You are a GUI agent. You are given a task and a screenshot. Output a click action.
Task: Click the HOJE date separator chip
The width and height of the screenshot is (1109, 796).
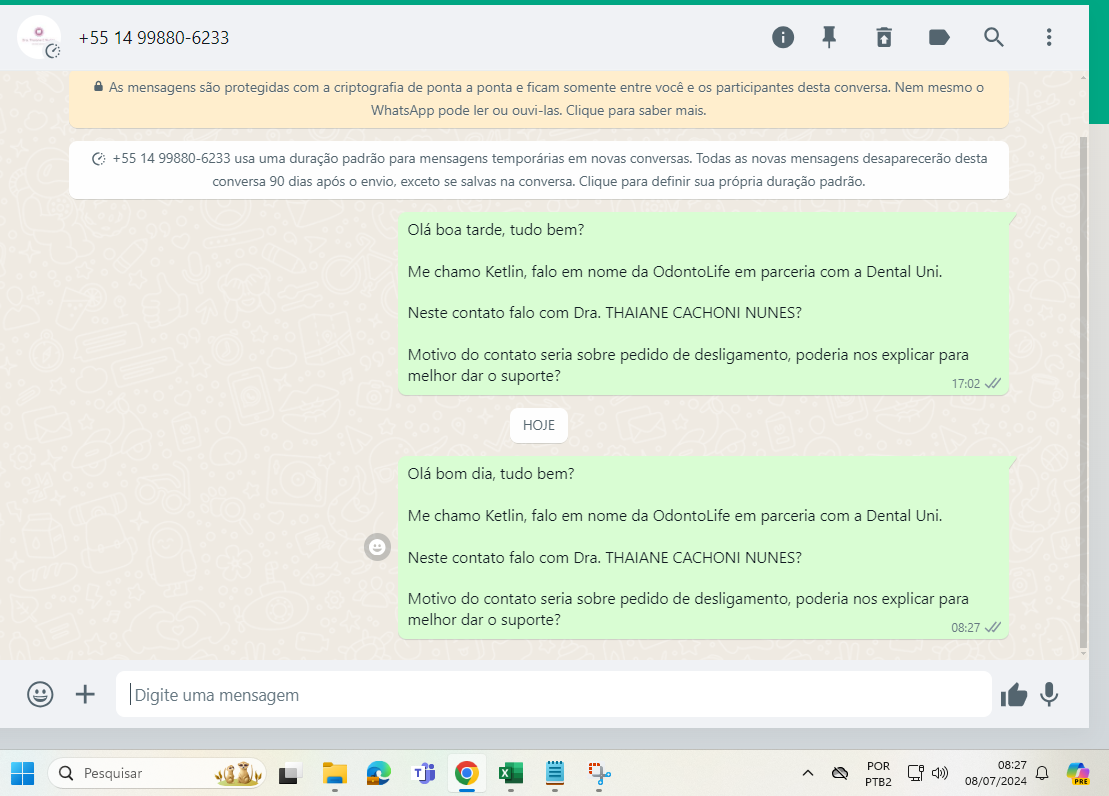pos(539,425)
